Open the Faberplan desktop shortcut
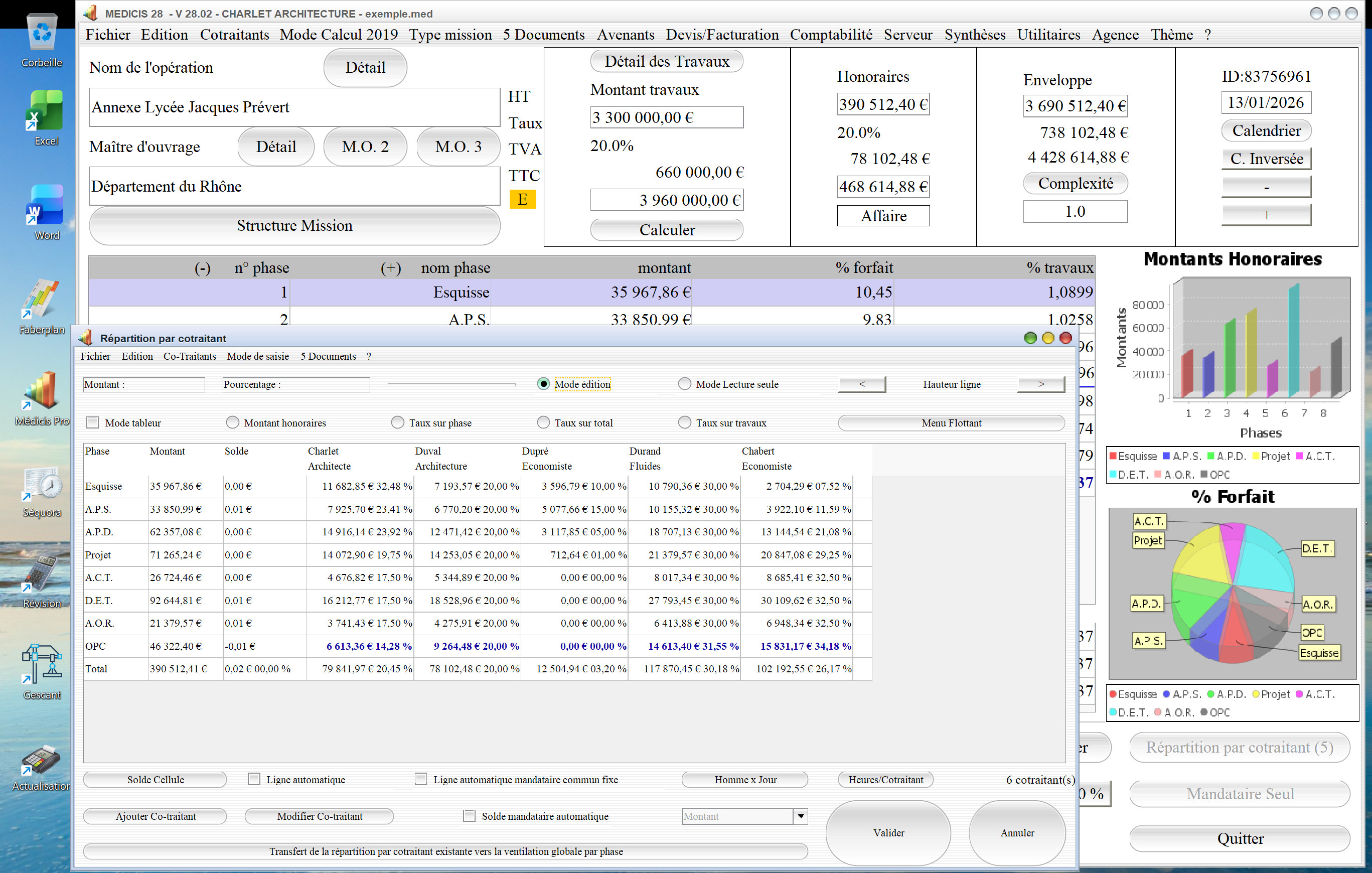Image resolution: width=1372 pixels, height=873 pixels. (41, 306)
